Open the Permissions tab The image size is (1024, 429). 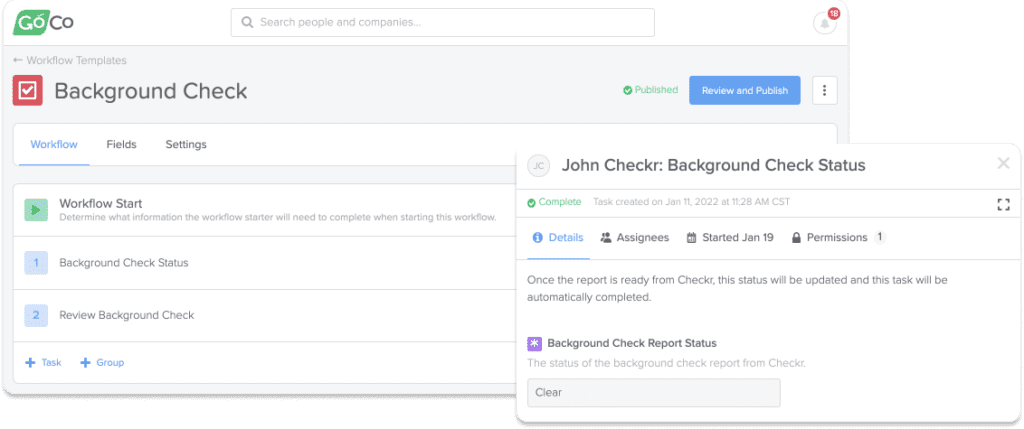839,238
